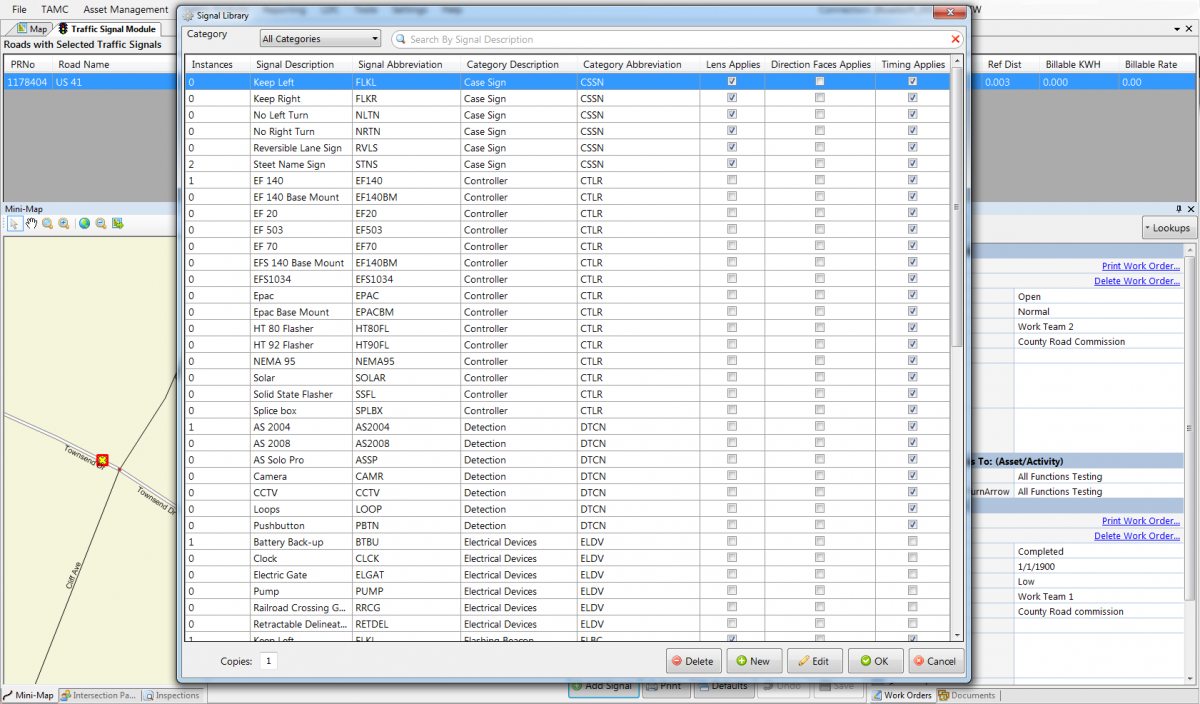
Task: Open the All Categories dropdown
Action: [x=320, y=39]
